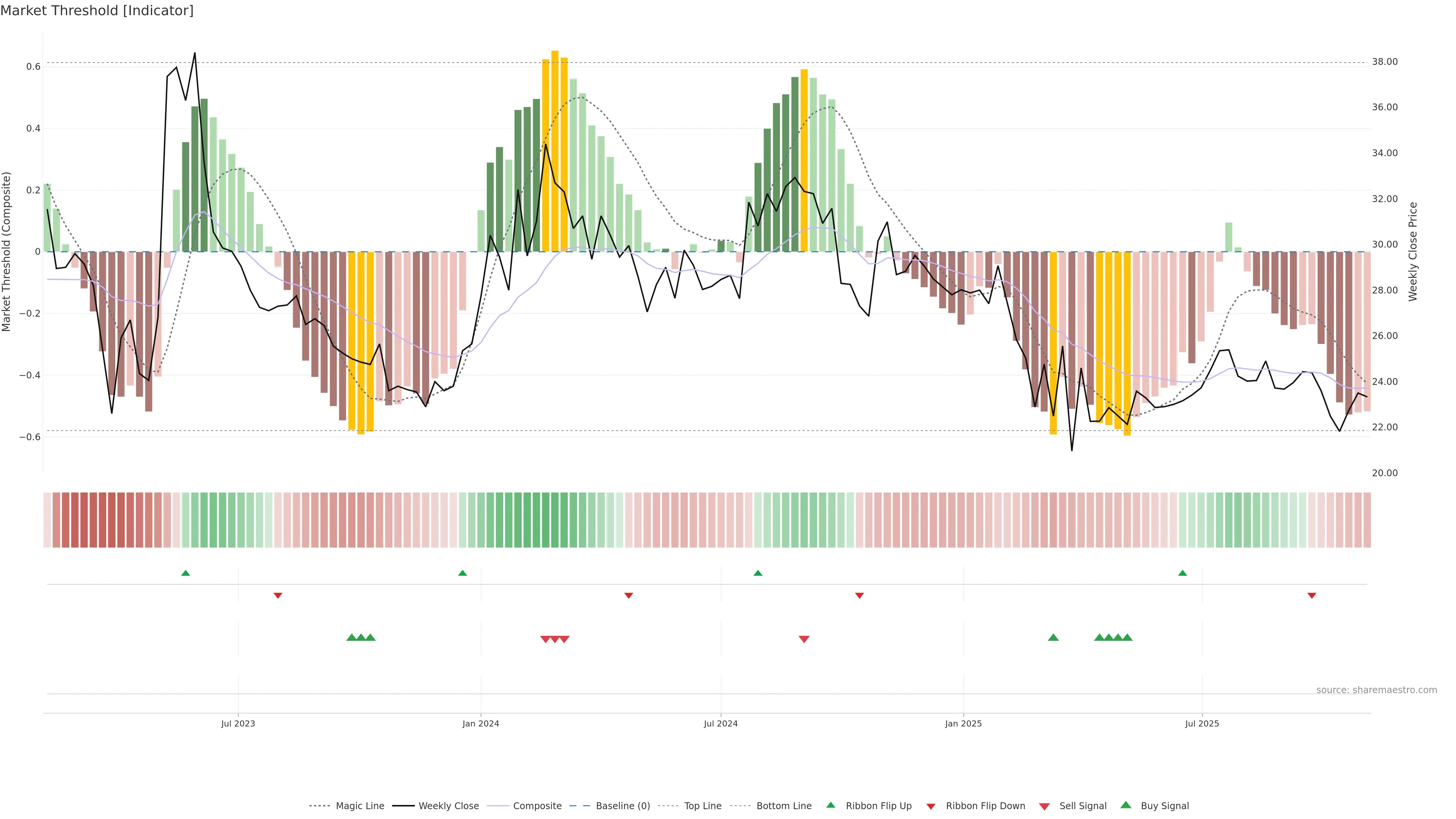Click the Weekly Close Price axis title

point(1412,251)
